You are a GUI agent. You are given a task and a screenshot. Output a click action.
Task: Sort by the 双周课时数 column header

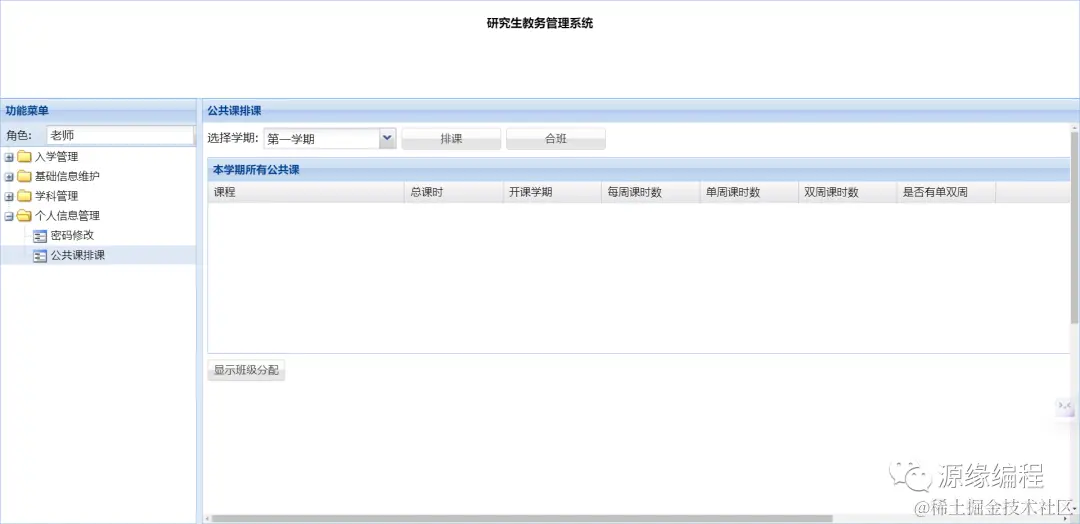click(848, 192)
